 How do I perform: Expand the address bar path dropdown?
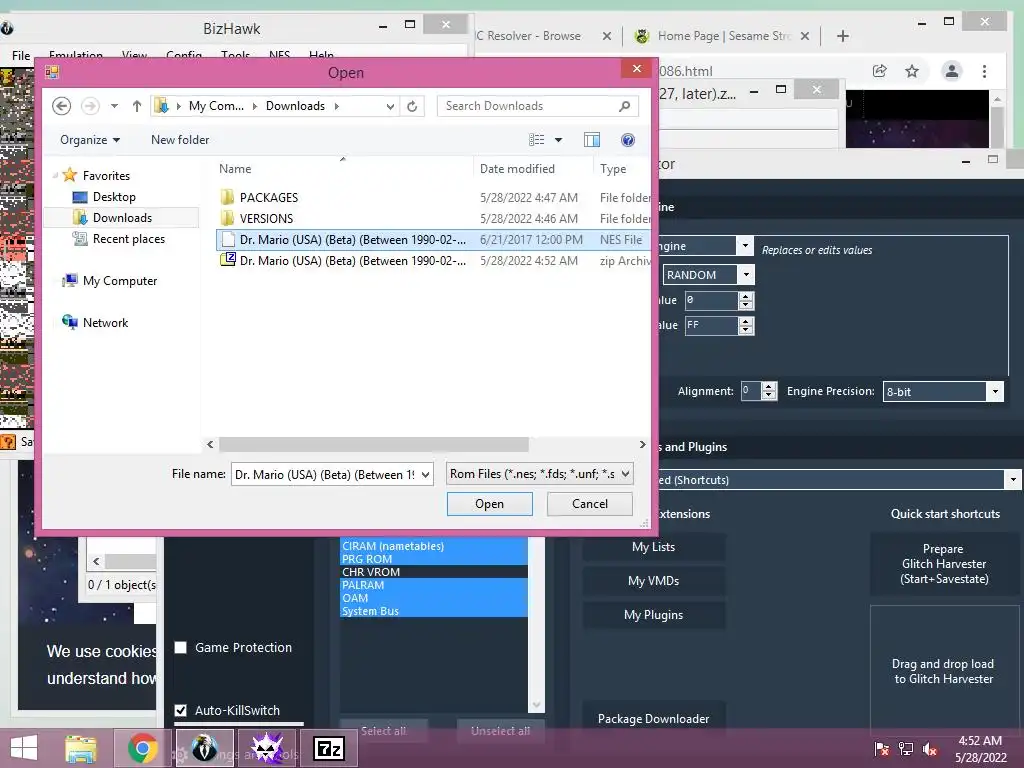(x=390, y=106)
